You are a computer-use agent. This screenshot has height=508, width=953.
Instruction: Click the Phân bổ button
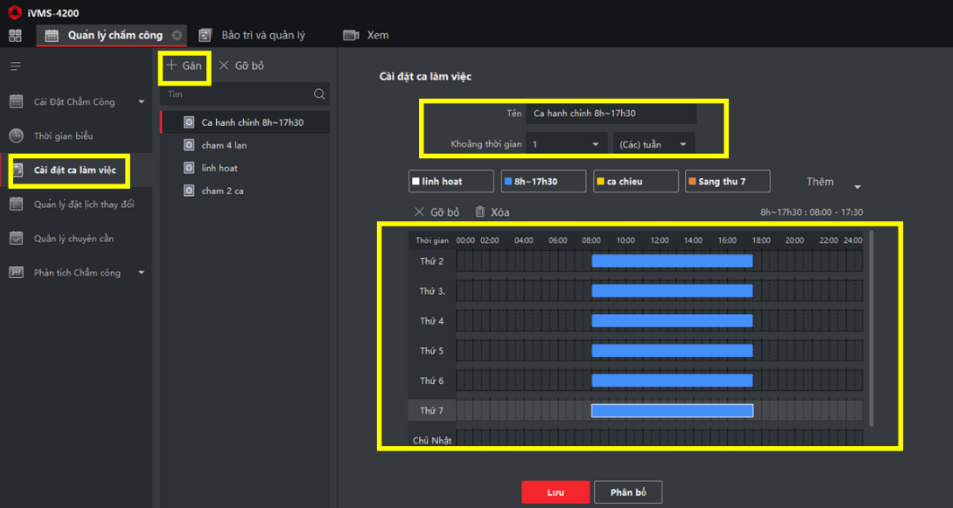coord(628,492)
